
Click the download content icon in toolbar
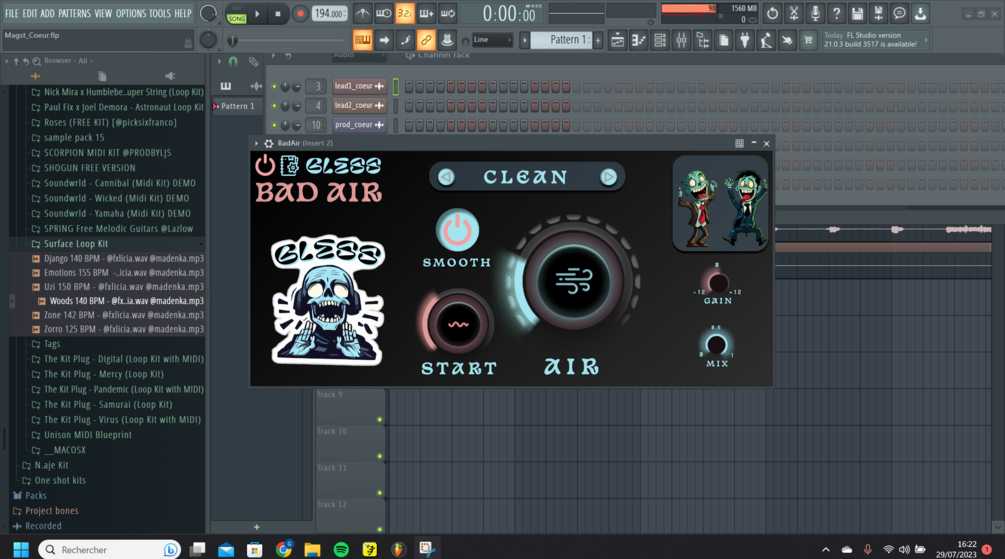click(x=920, y=13)
